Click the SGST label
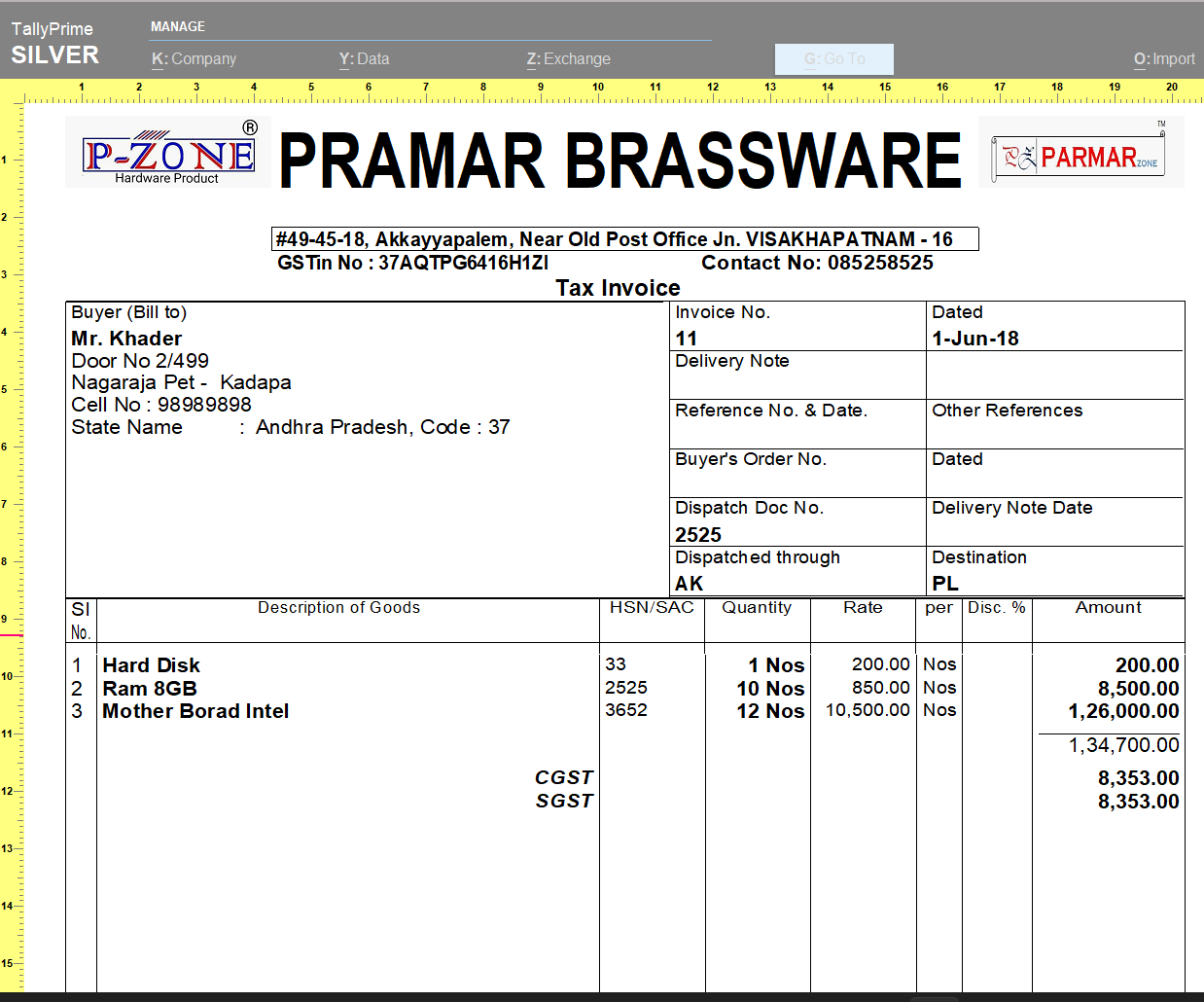 [564, 801]
